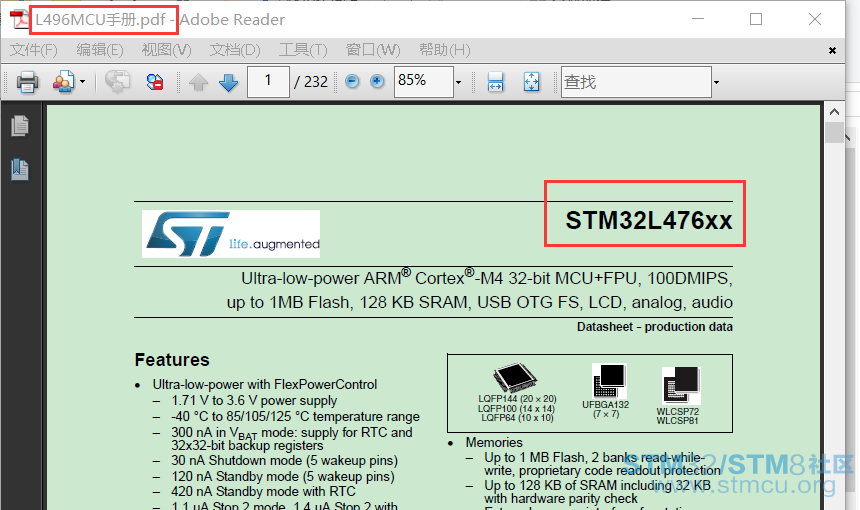Open the 帮助(H) menu
The width and height of the screenshot is (860, 510).
coord(444,50)
